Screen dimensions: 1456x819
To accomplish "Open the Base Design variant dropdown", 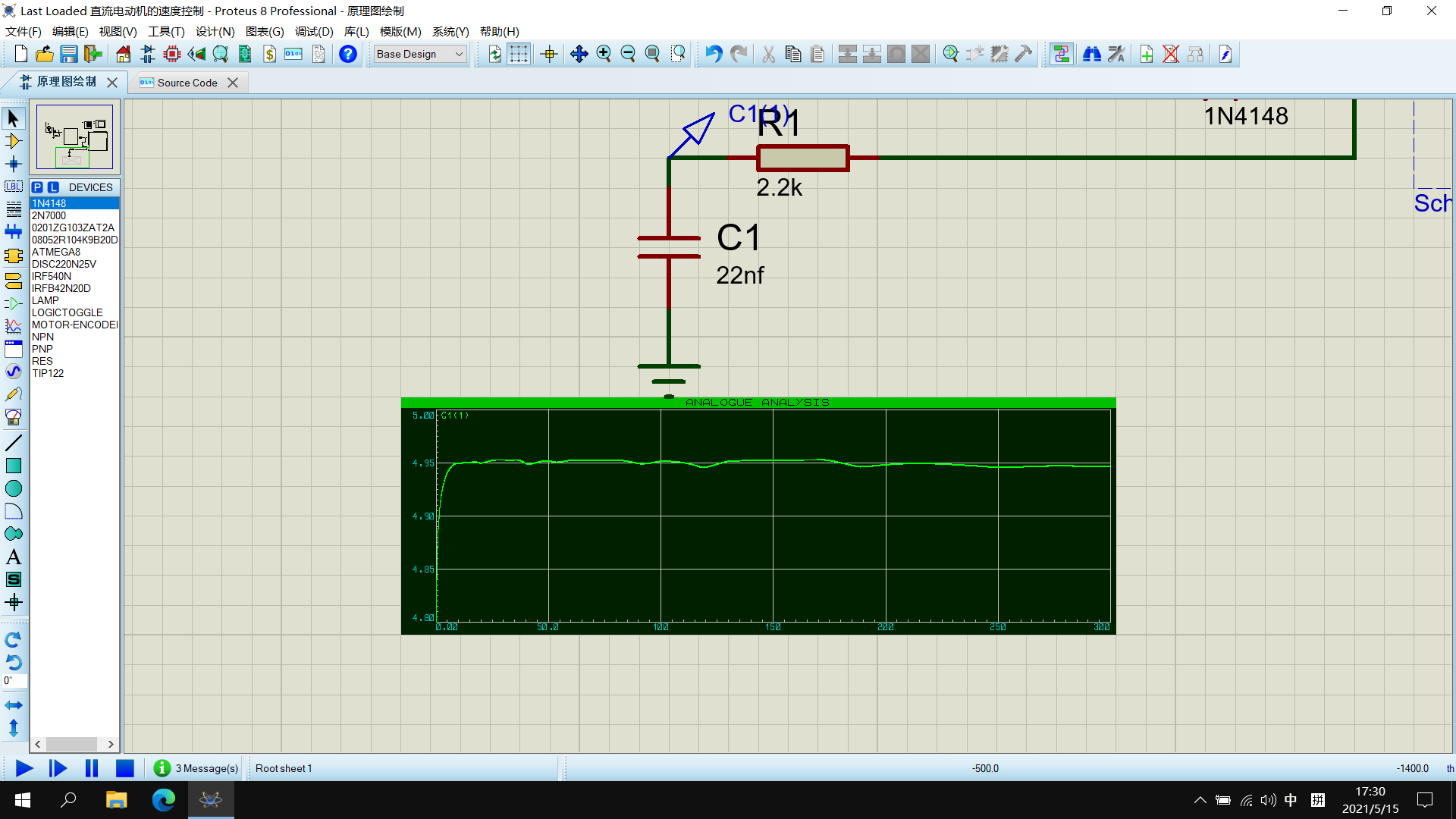I will [x=421, y=54].
